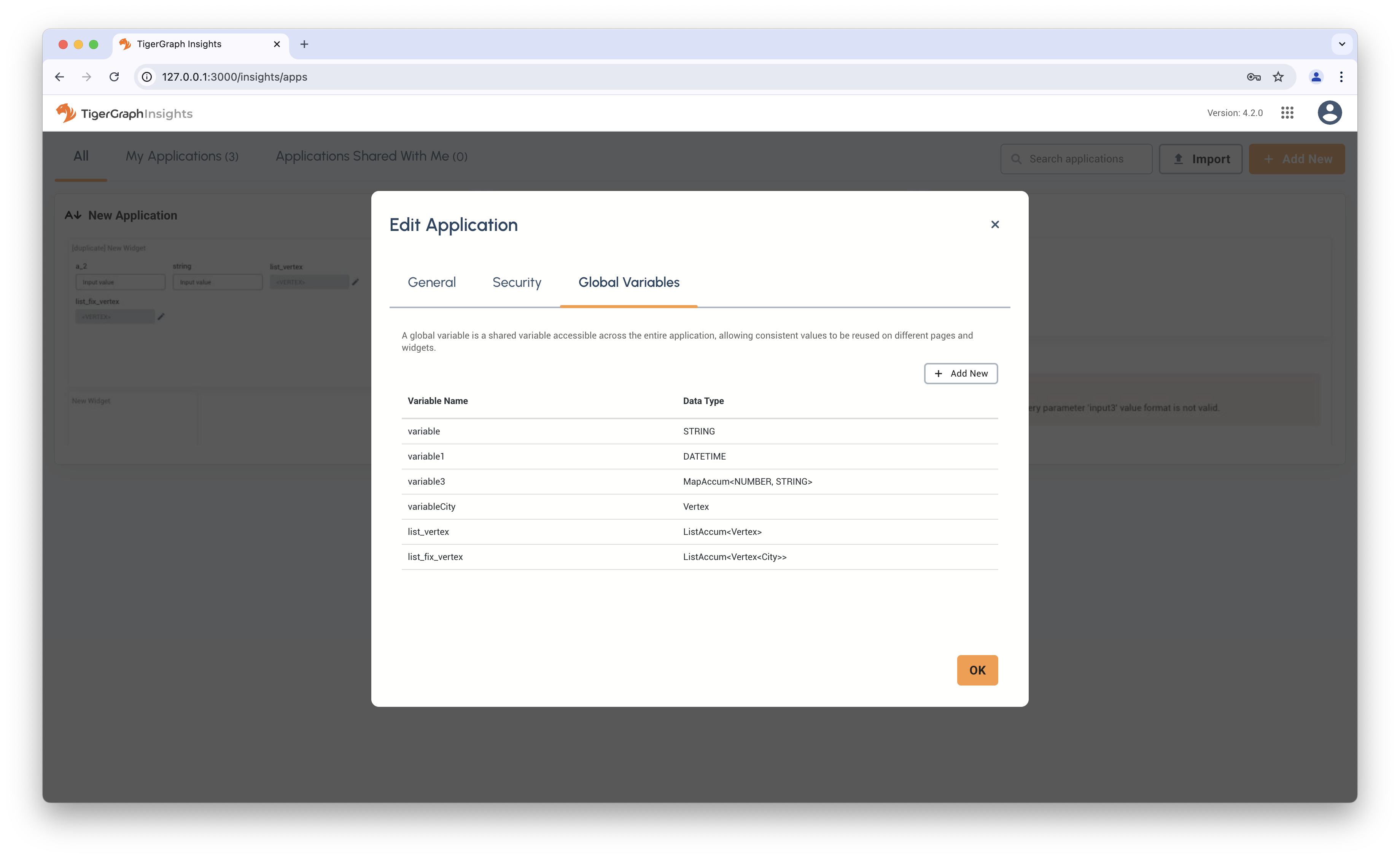
Task: Open the password manager key icon
Action: [x=1254, y=77]
